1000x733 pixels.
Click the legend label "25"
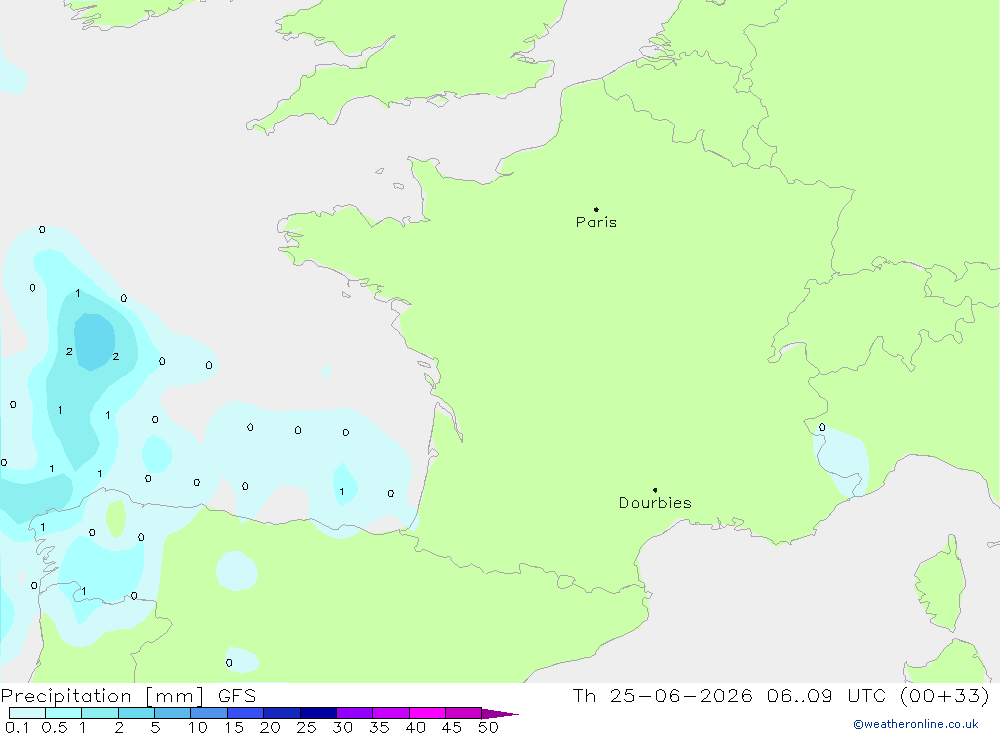click(307, 727)
